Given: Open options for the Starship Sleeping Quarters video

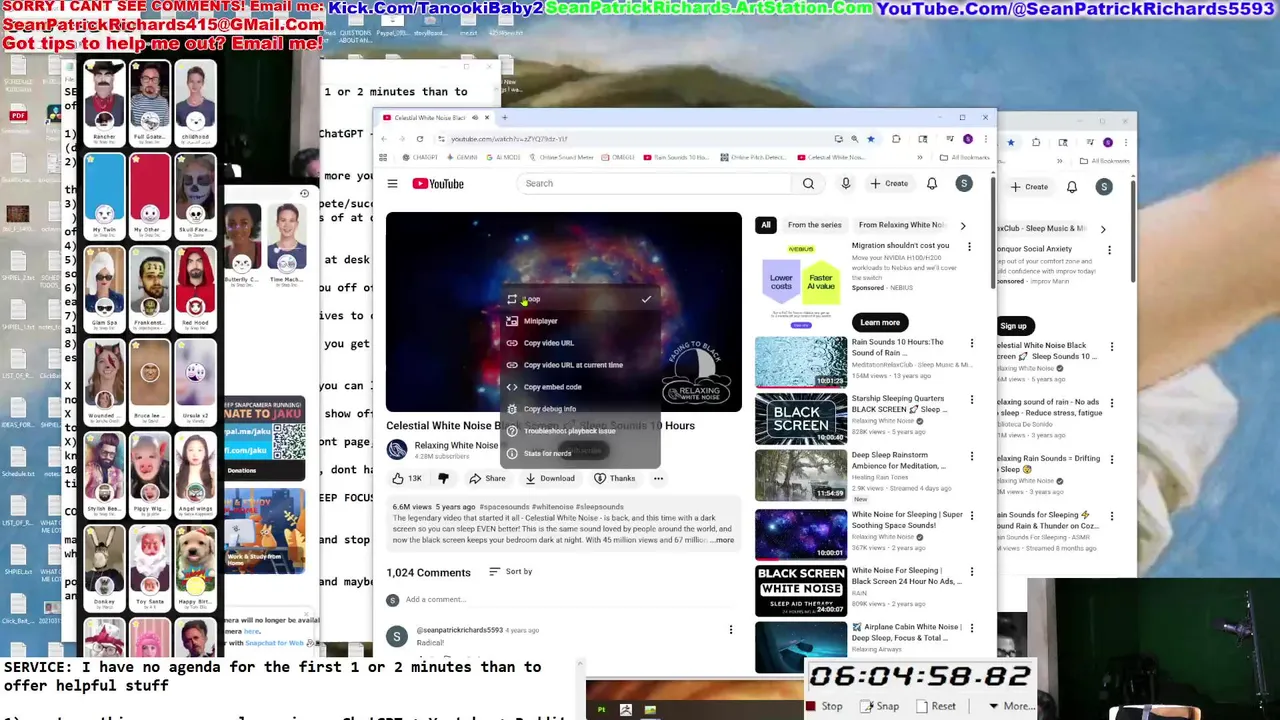Looking at the screenshot, I should (971, 400).
